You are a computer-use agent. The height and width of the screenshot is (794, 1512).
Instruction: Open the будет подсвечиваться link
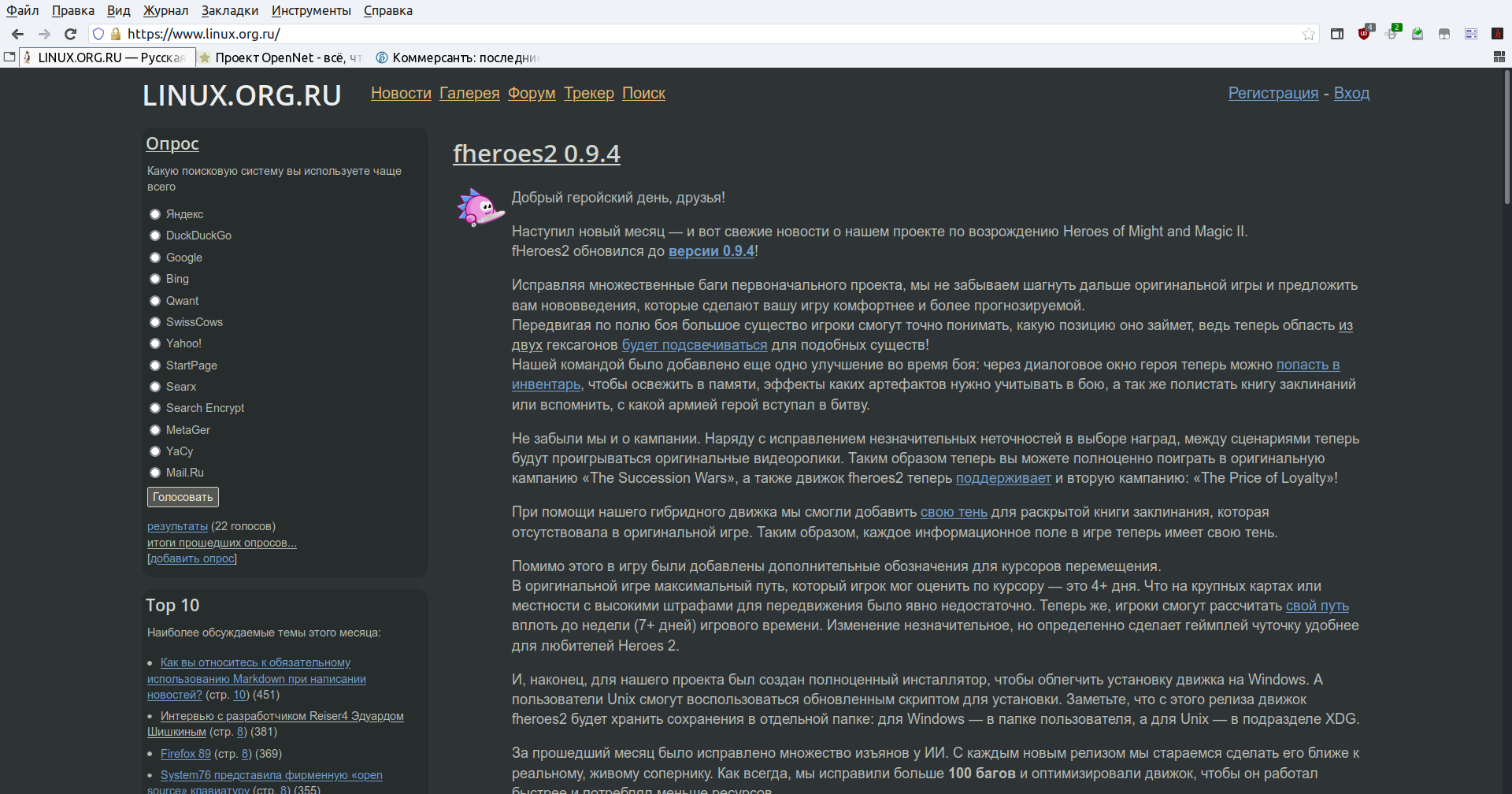coord(695,345)
